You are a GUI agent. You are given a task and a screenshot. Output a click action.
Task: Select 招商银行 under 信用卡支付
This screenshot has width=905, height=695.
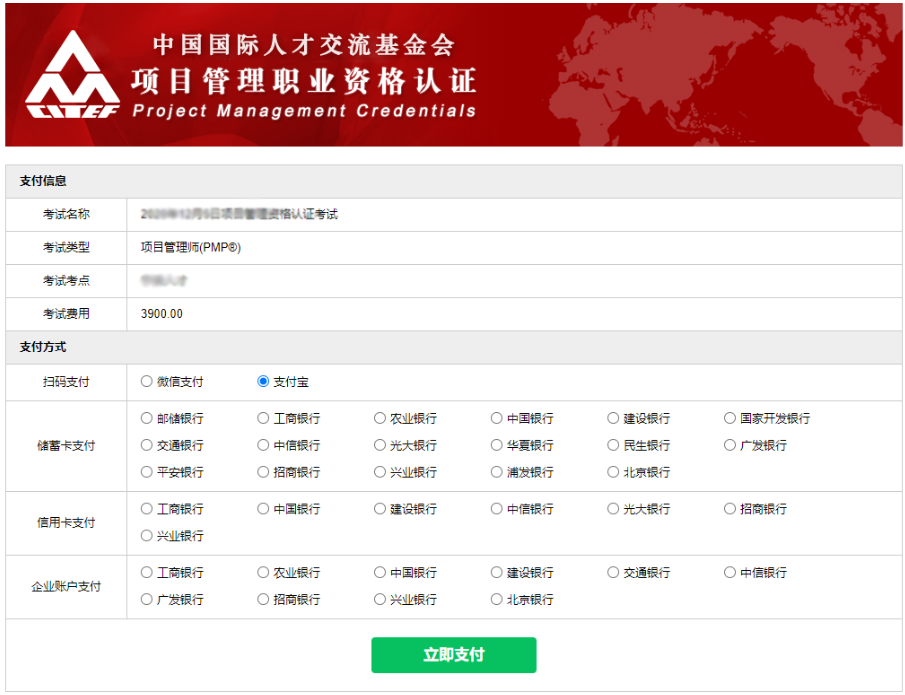[730, 509]
